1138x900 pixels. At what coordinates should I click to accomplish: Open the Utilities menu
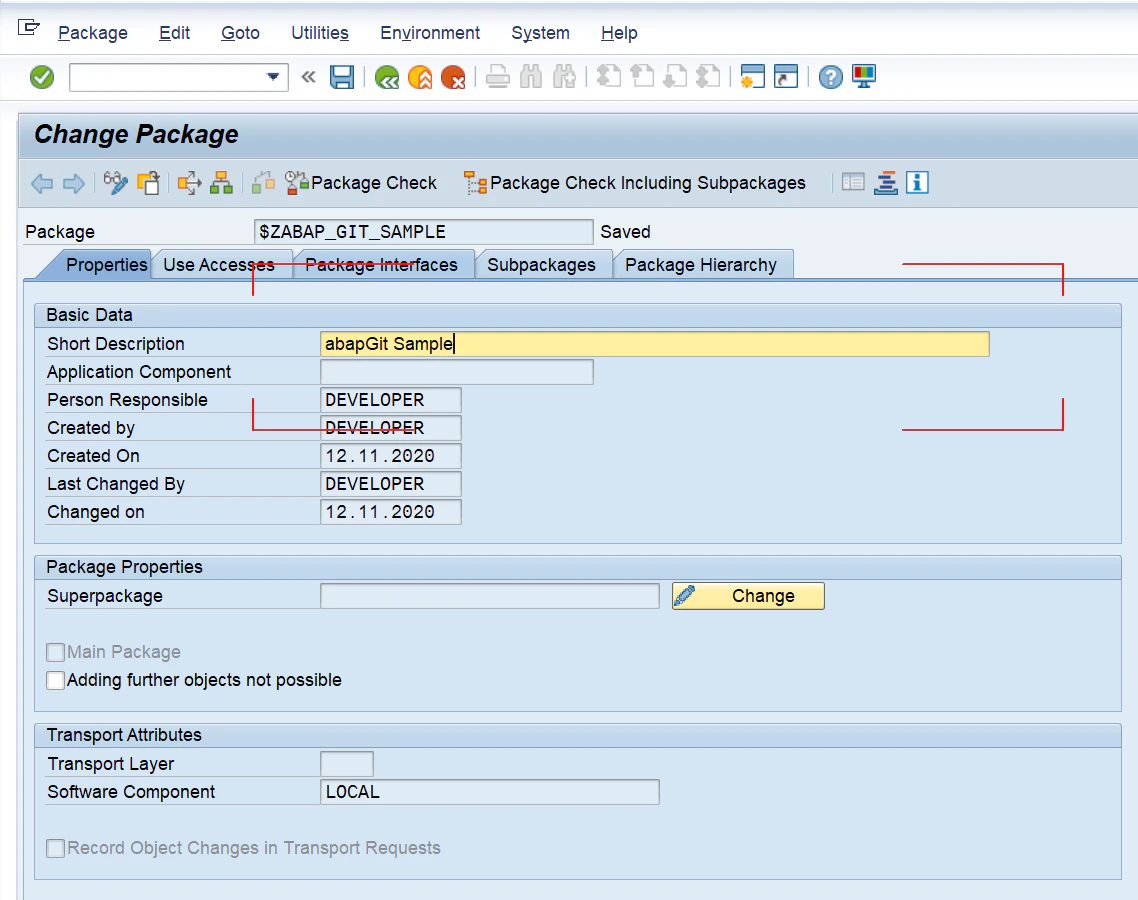pos(319,33)
